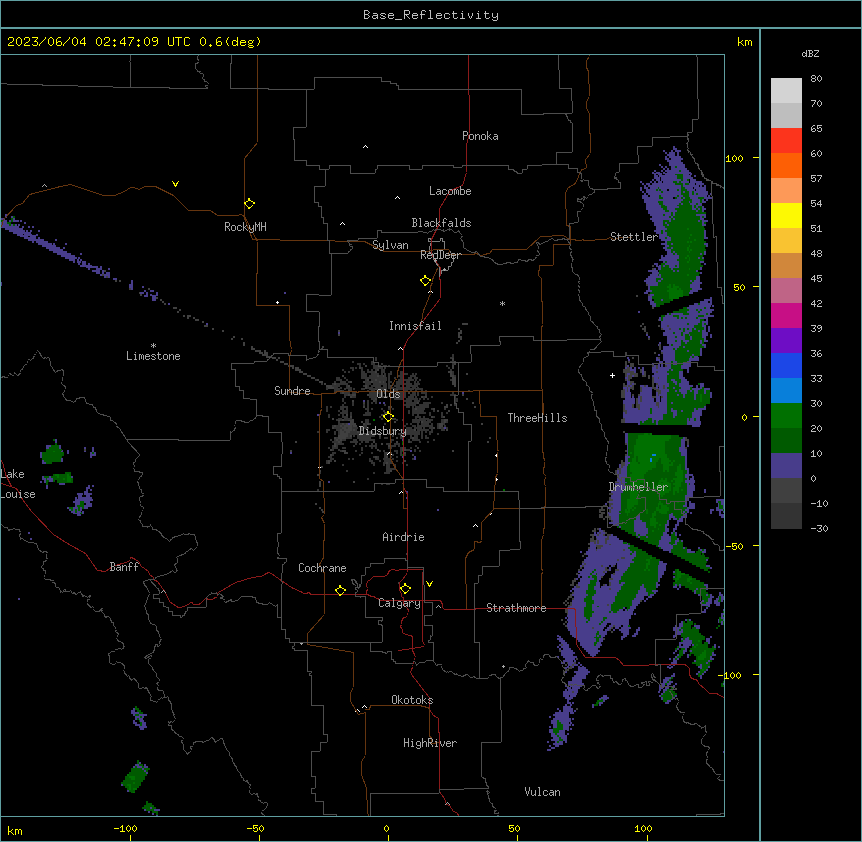Click the ThreeHills town label
The width and height of the screenshot is (862, 842).
(537, 418)
